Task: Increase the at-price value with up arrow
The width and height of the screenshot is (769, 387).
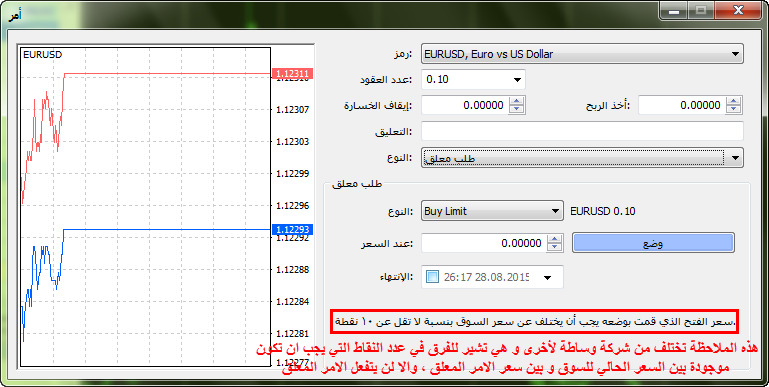Action: coord(555,239)
